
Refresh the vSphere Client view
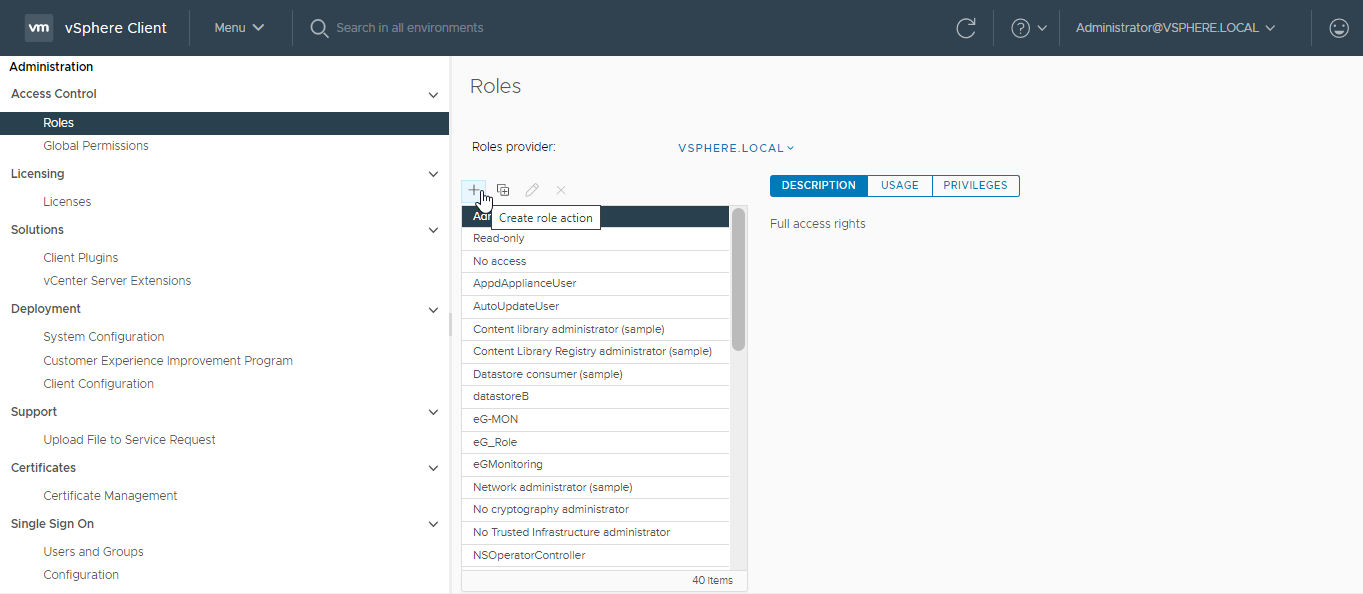[x=966, y=28]
